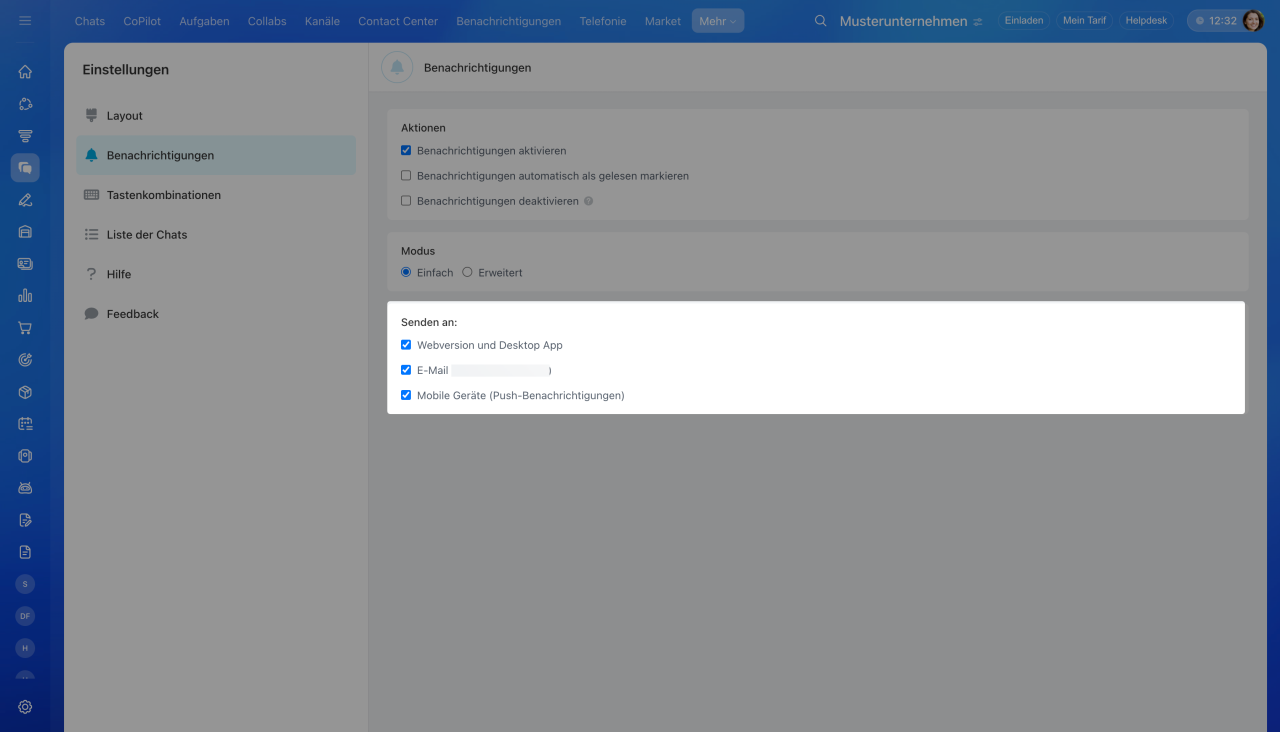Viewport: 1280px width, 732px height.
Task: Click the 12:32 time tracker
Action: pyautogui.click(x=1215, y=21)
